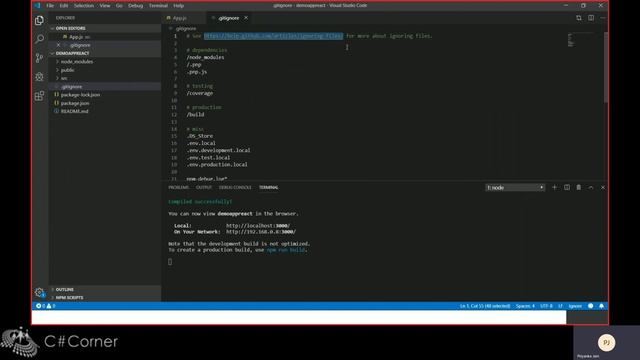Click the .gitignore breadcrumb
The height and width of the screenshot is (360, 640).
(186, 29)
